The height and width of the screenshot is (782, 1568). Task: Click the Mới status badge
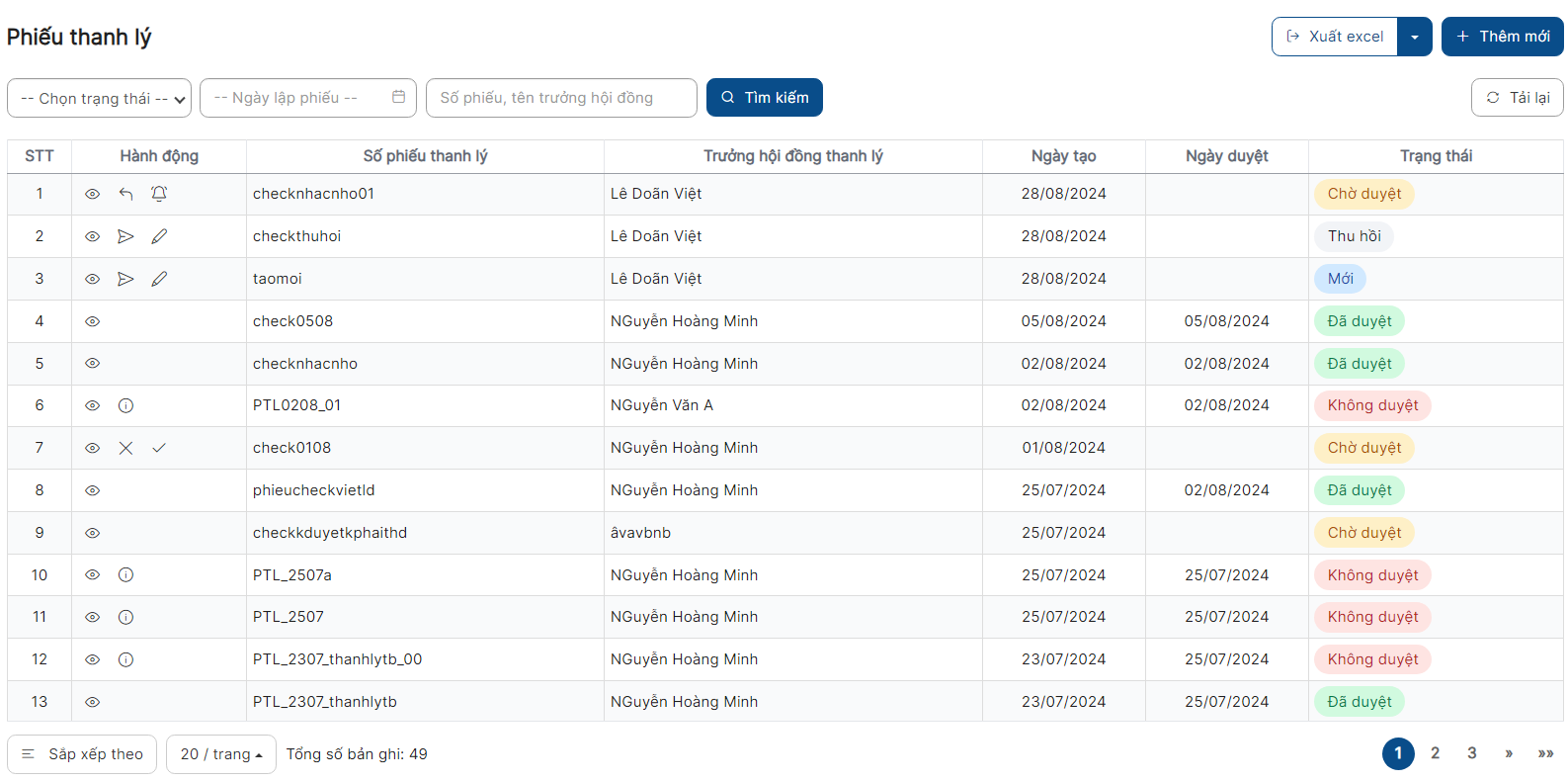click(1341, 279)
